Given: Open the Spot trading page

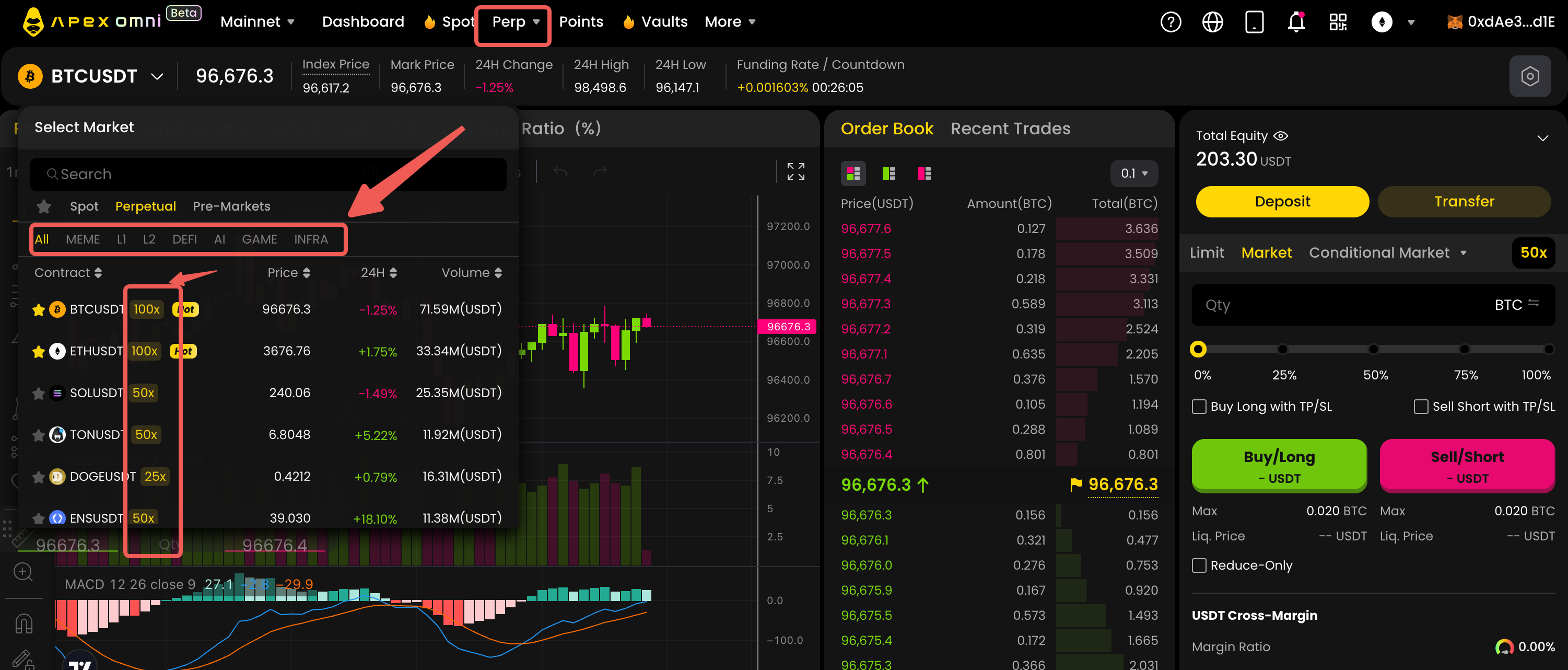Looking at the screenshot, I should tap(449, 22).
